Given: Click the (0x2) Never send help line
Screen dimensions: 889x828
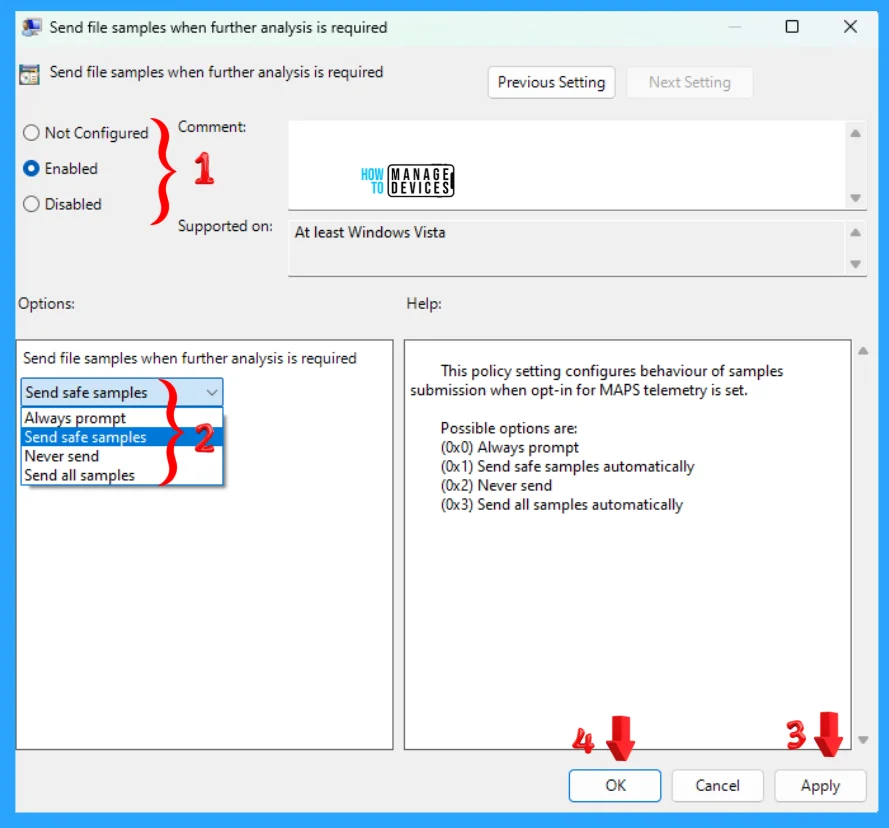Looking at the screenshot, I should pos(496,485).
